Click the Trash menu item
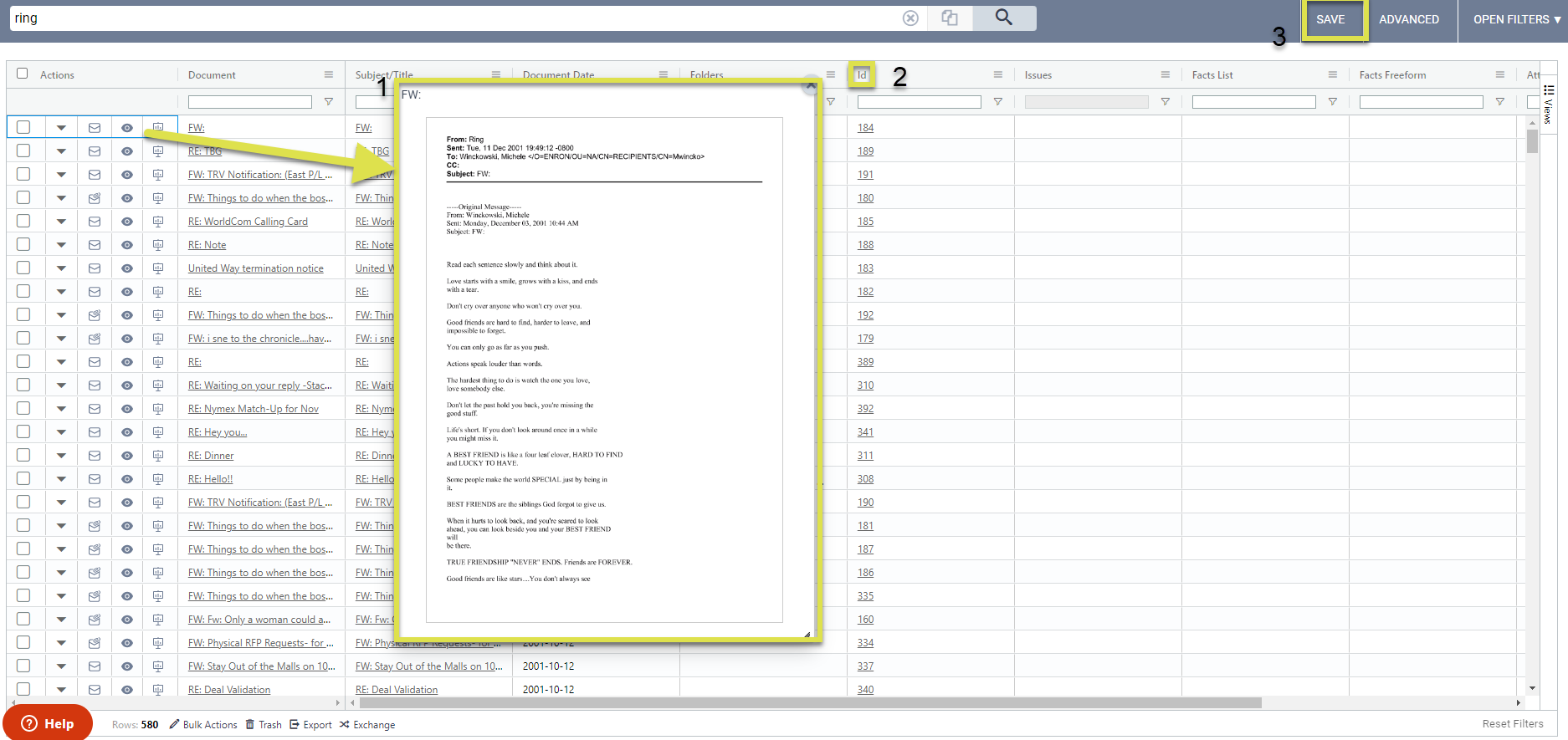The width and height of the screenshot is (1568, 740). (x=264, y=725)
